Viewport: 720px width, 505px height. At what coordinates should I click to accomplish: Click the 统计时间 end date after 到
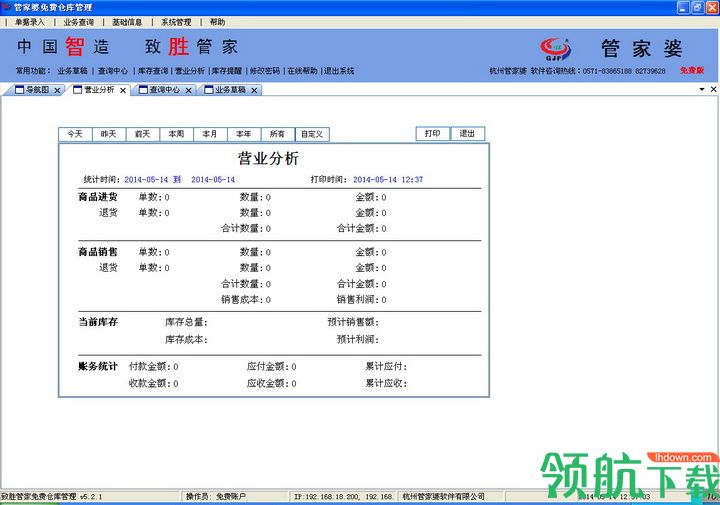(x=213, y=180)
